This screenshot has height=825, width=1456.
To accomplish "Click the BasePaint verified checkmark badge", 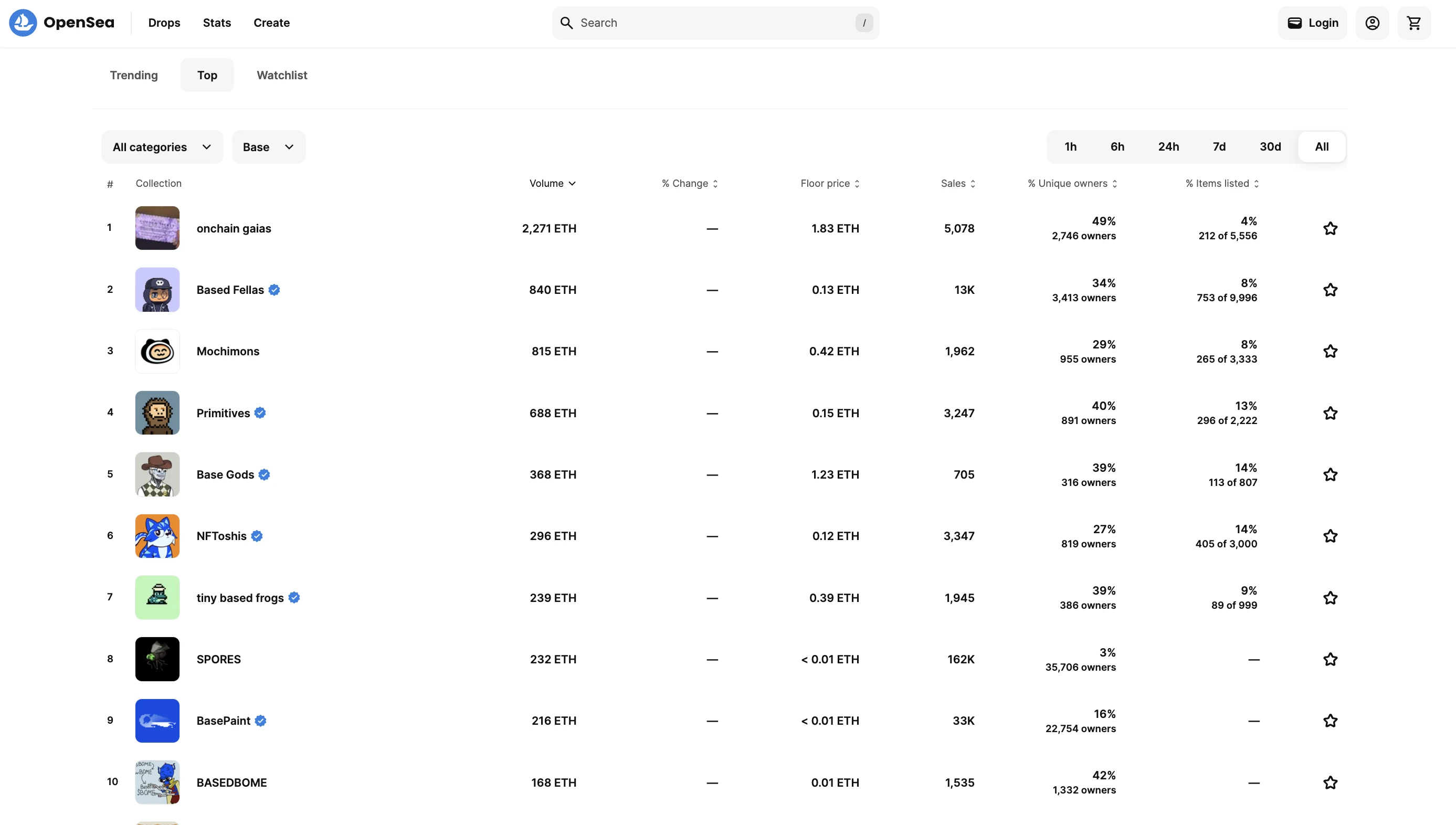I will [261, 721].
